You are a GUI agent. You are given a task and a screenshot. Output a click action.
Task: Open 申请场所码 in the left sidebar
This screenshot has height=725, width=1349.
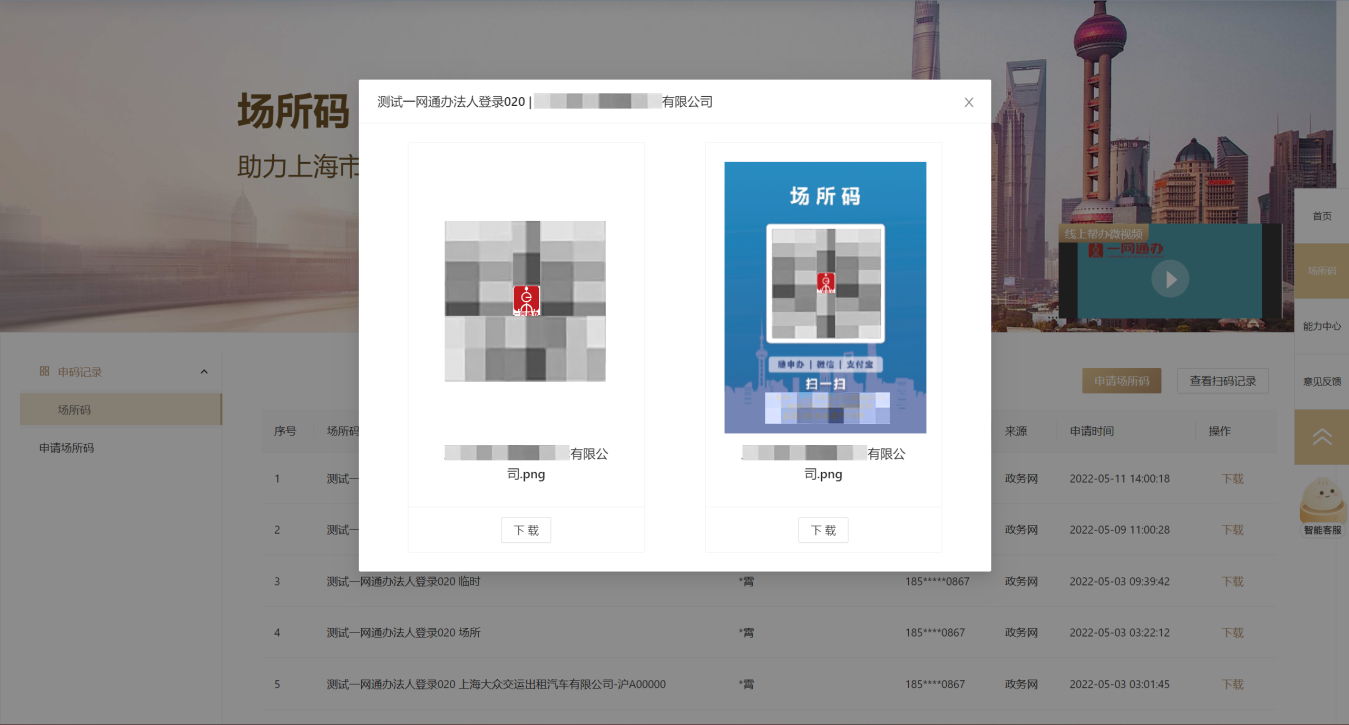67,448
